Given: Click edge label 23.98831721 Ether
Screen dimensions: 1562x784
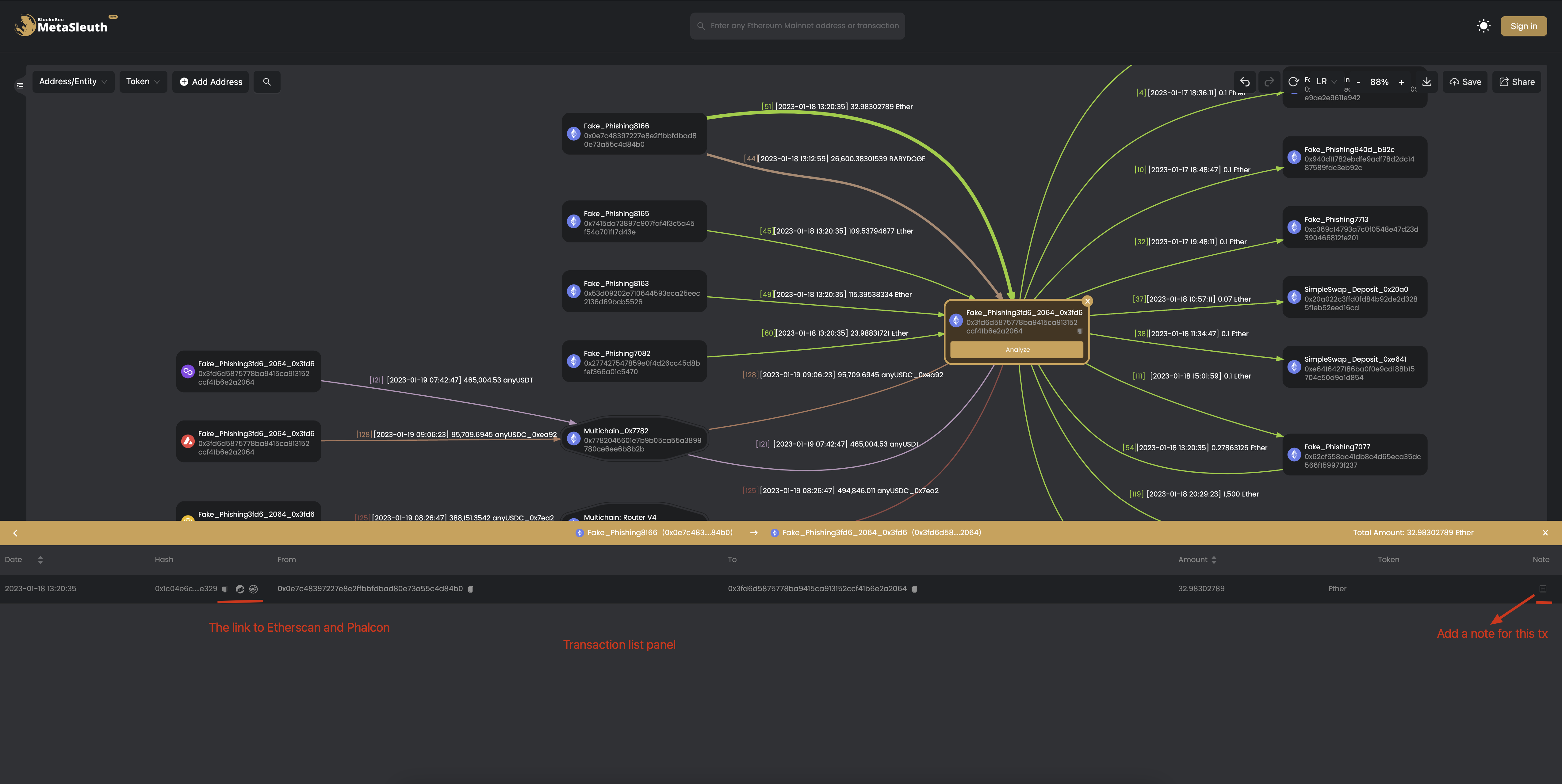Looking at the screenshot, I should (x=835, y=333).
